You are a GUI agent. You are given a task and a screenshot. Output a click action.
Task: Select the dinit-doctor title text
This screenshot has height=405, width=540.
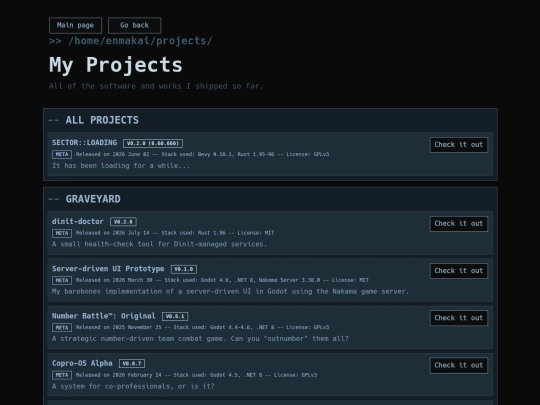[78, 221]
